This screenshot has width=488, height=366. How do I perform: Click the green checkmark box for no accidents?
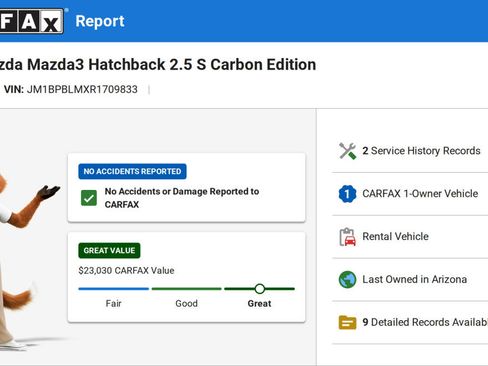[x=89, y=198]
